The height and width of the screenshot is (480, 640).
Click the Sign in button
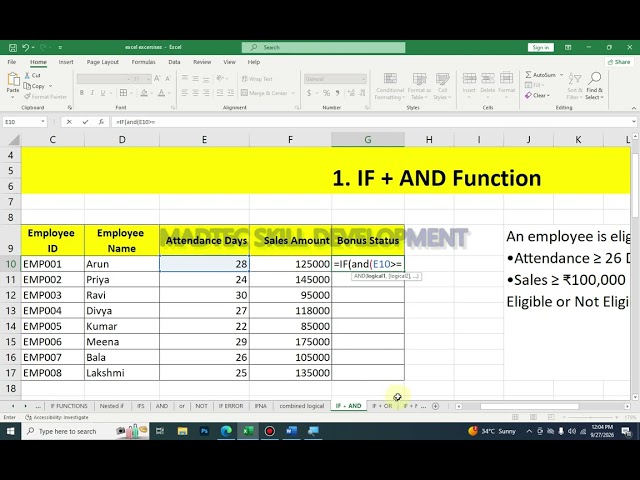point(540,47)
